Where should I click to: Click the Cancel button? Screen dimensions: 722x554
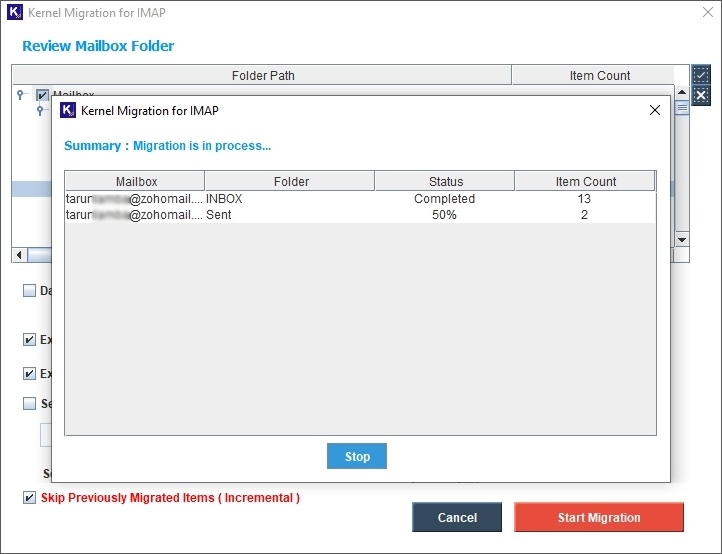457,517
